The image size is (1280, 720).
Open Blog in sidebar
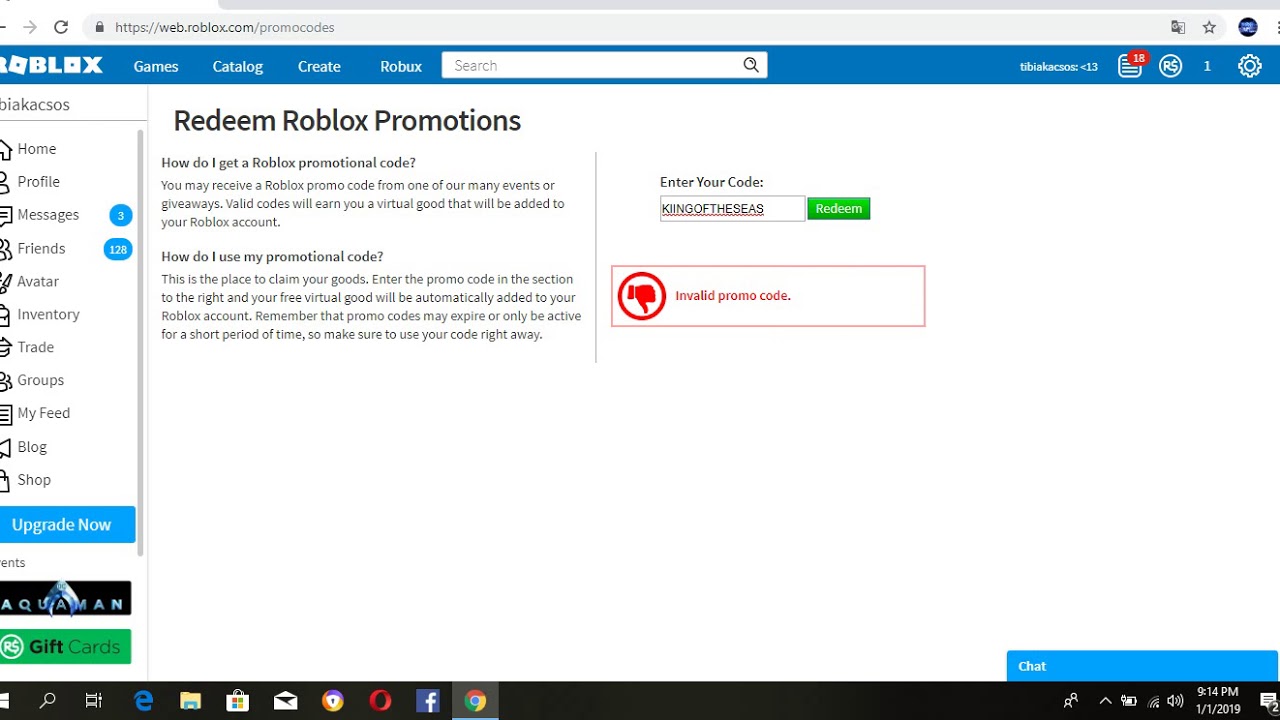(x=32, y=447)
